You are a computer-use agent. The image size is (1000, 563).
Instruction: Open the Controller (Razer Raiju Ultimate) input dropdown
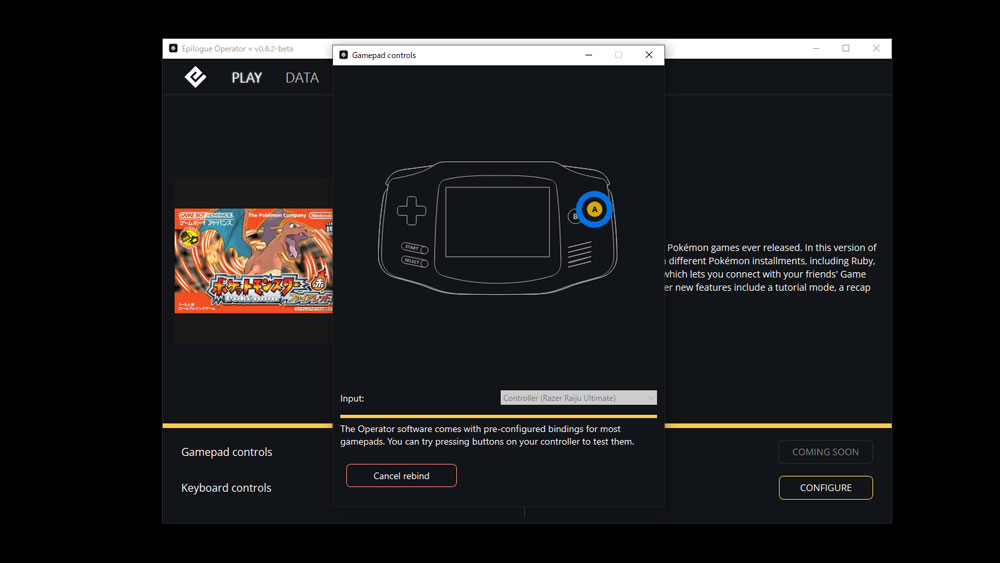coord(578,398)
